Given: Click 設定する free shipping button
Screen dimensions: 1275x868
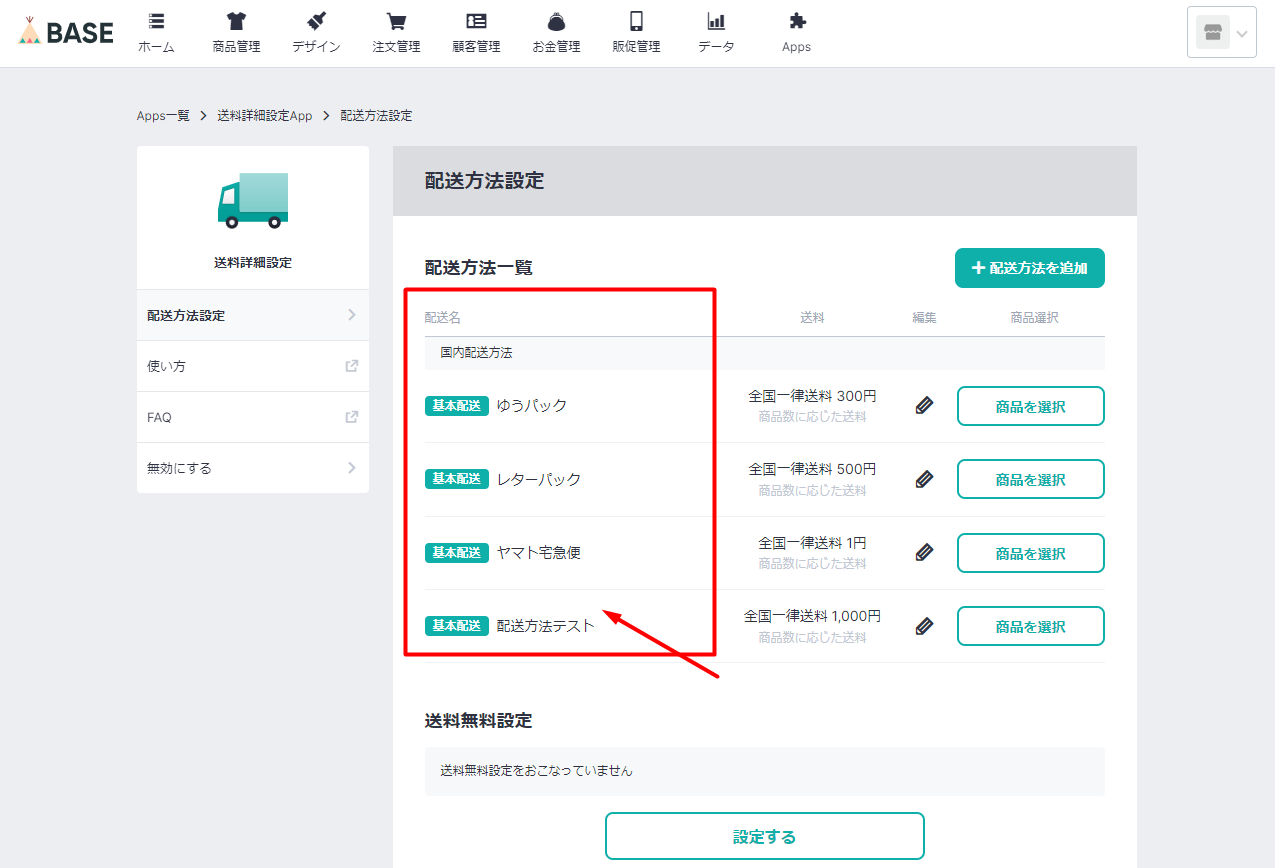Looking at the screenshot, I should pos(765,836).
